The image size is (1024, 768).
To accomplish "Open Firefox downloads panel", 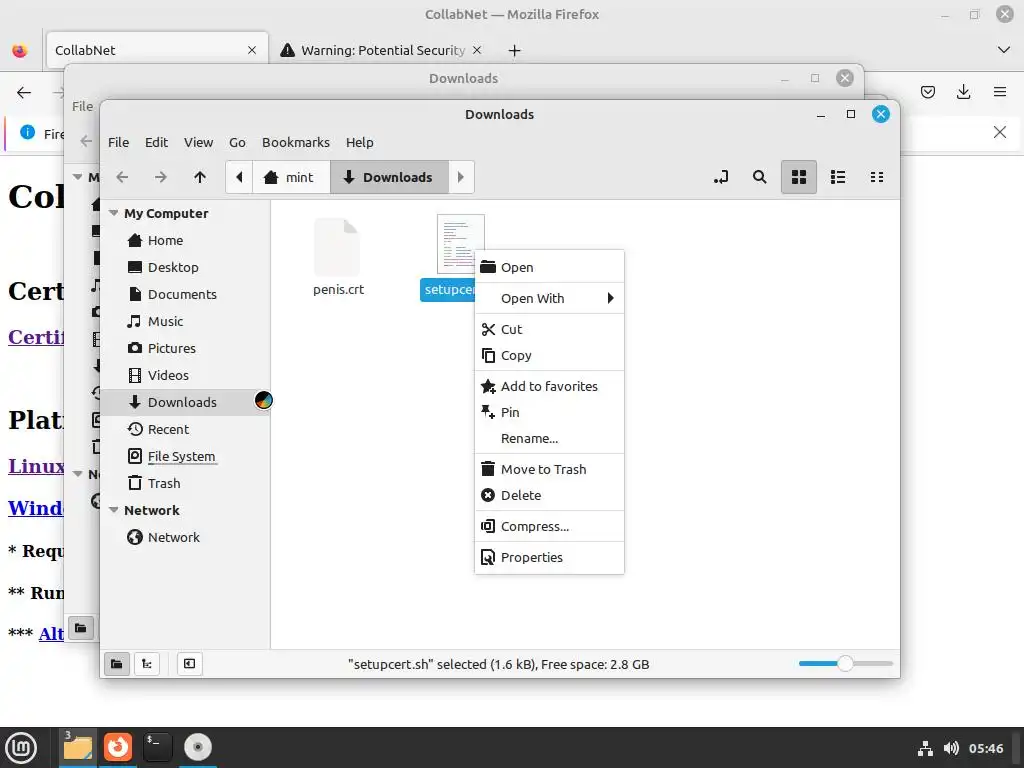I will pyautogui.click(x=963, y=92).
